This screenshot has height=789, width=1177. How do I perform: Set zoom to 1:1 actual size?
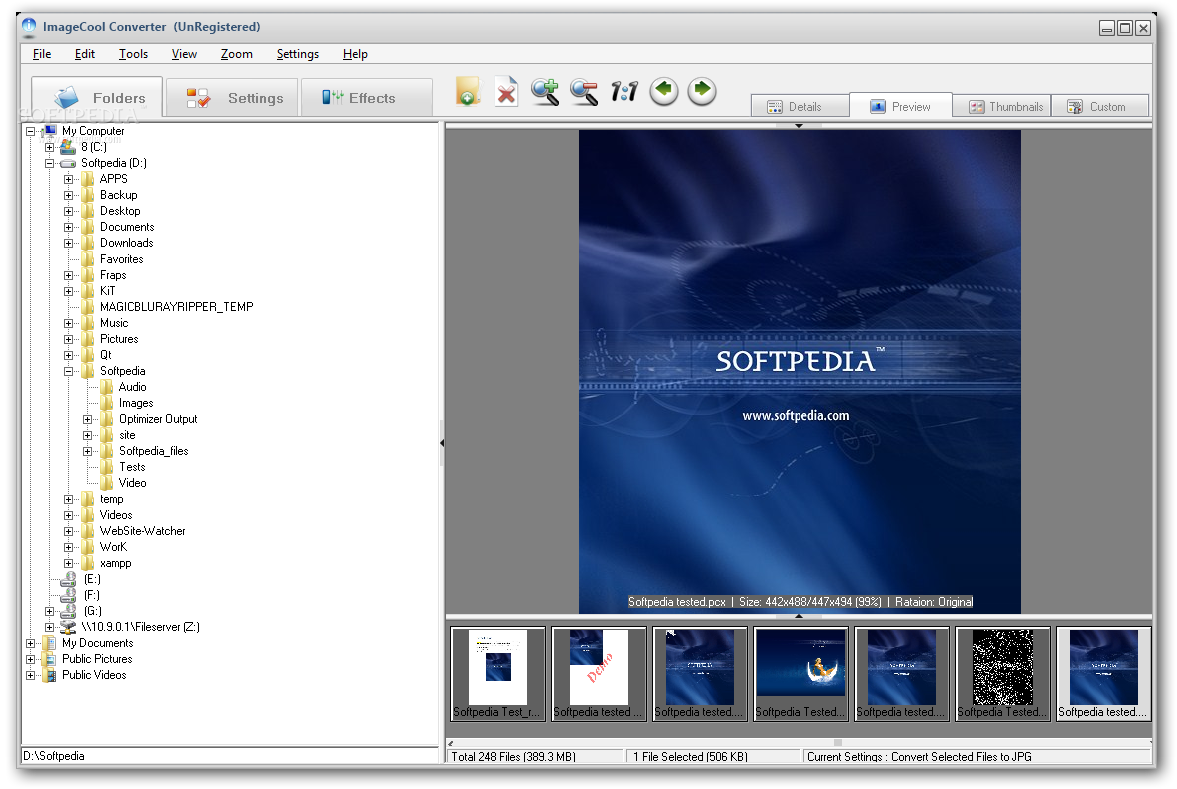tap(624, 92)
